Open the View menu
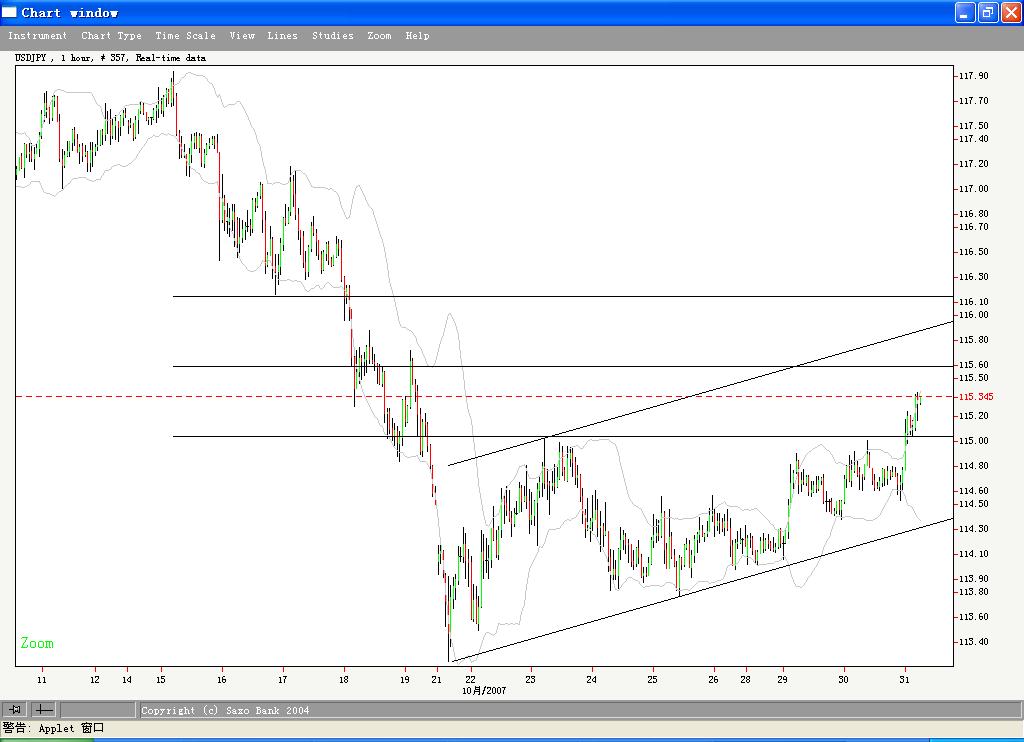 242,36
